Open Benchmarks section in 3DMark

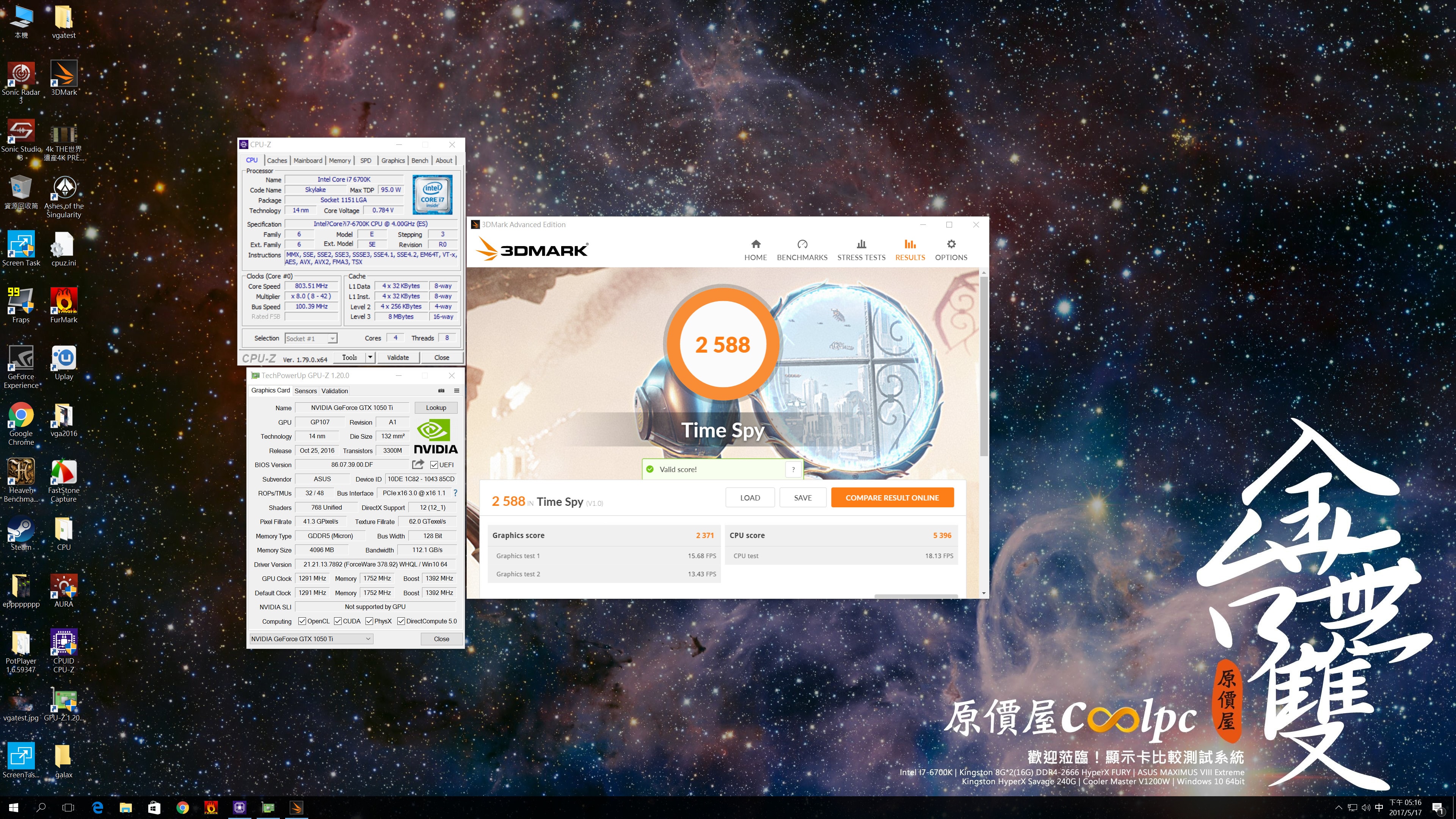(x=802, y=250)
